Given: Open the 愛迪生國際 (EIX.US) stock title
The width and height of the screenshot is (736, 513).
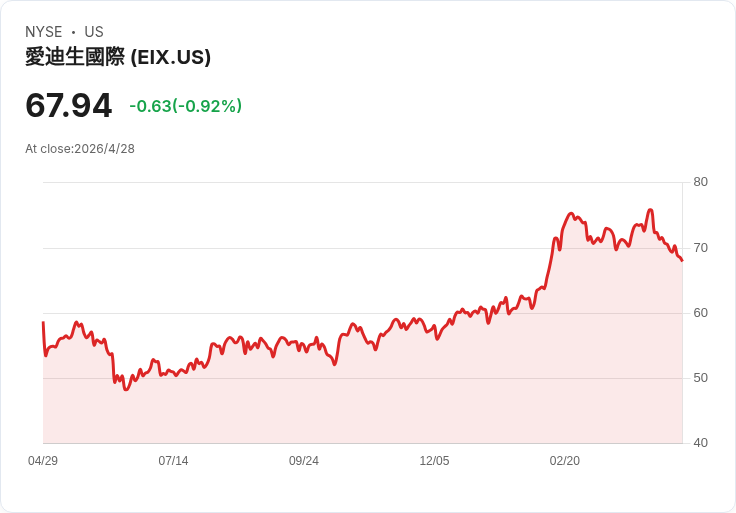Looking at the screenshot, I should [x=118, y=57].
